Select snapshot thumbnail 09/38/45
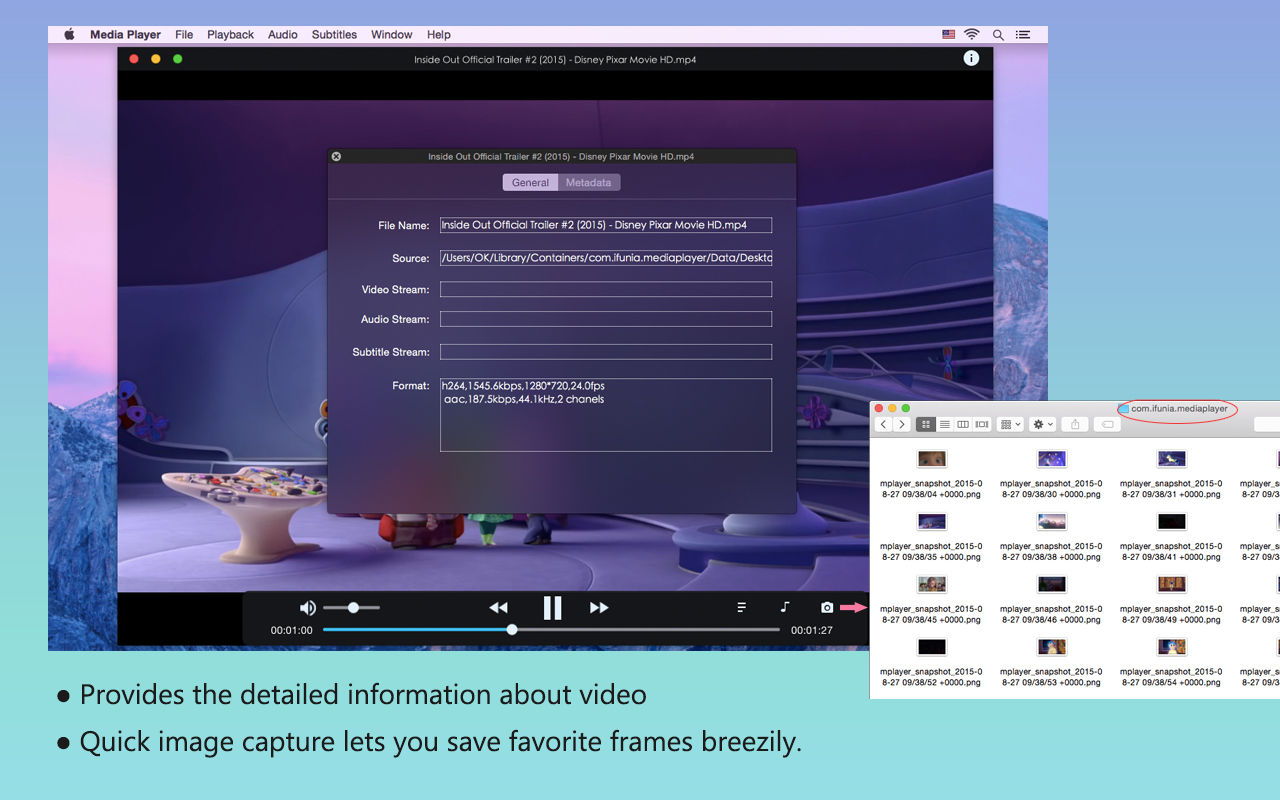 pos(931,584)
